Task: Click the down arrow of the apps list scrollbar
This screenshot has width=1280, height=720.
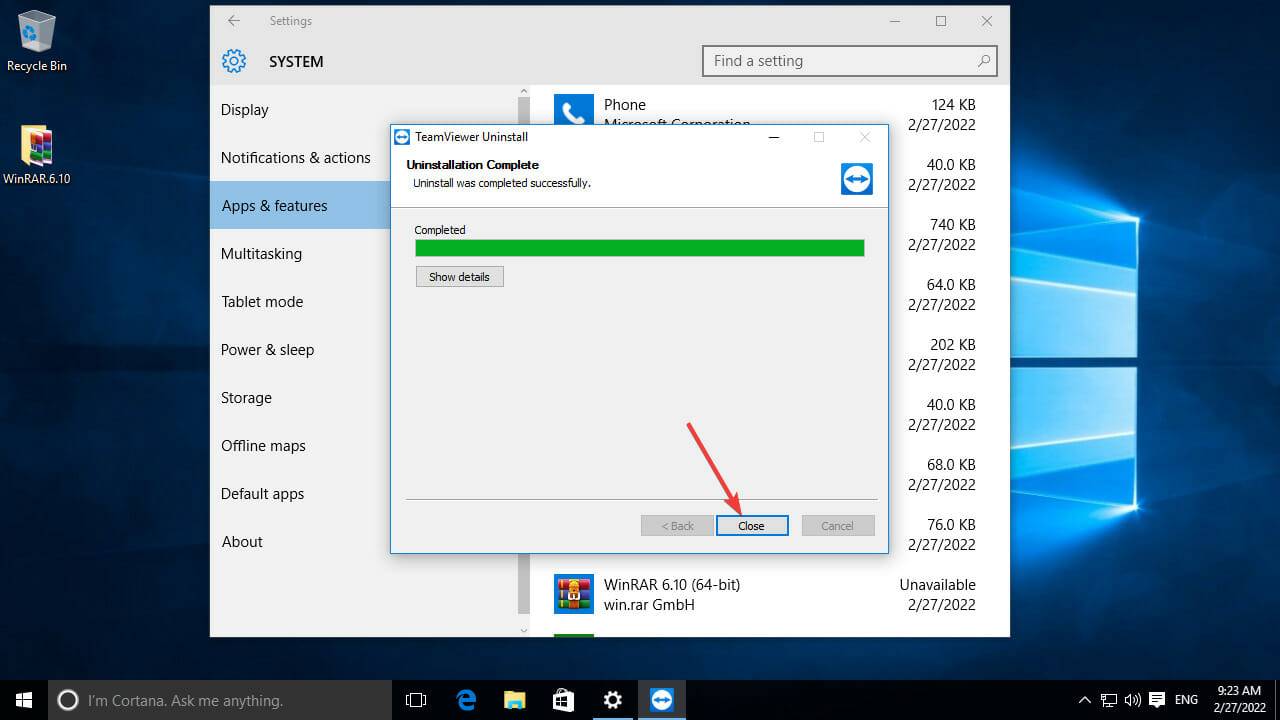Action: click(x=523, y=630)
